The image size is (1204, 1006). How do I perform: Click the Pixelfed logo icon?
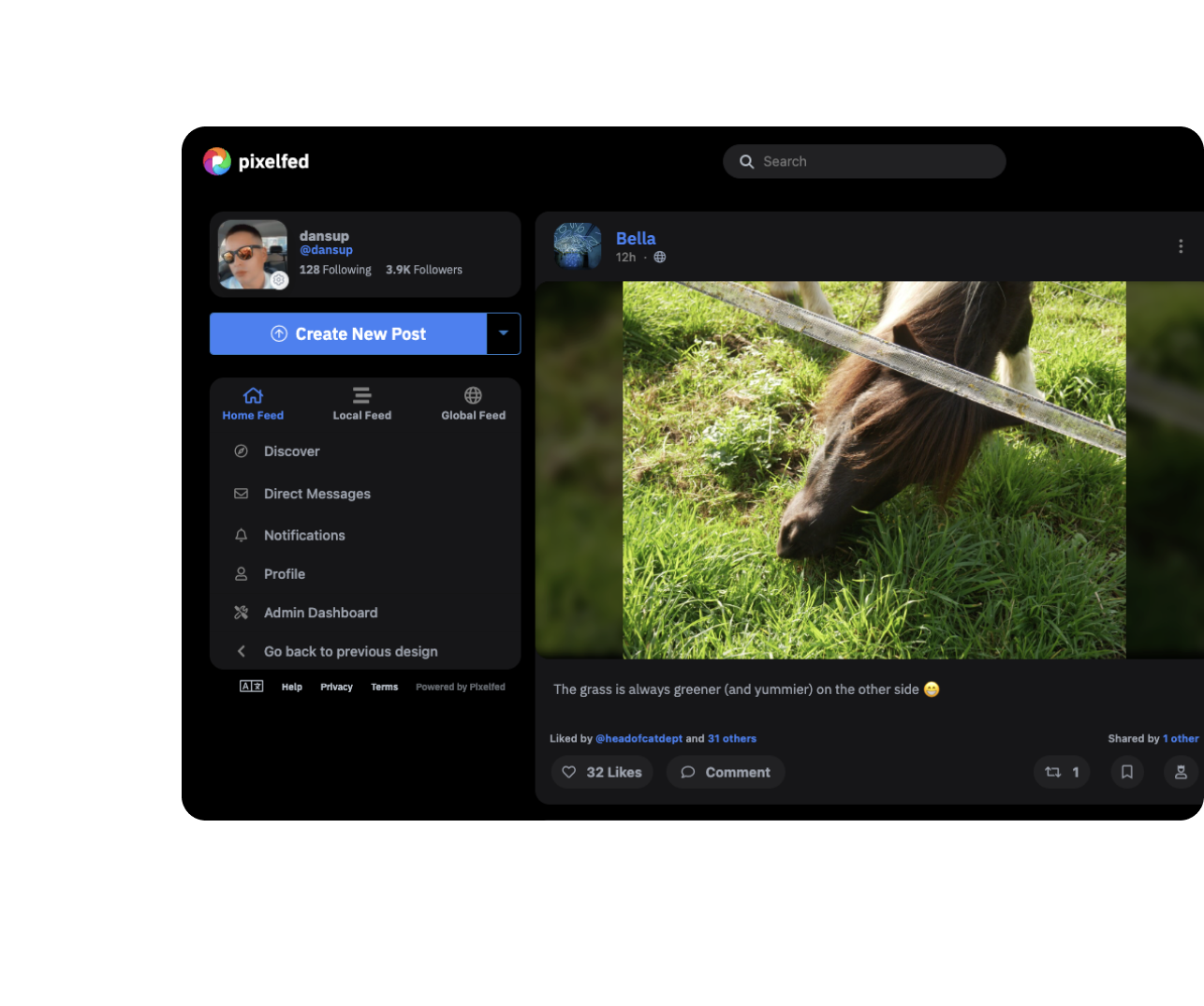click(217, 161)
